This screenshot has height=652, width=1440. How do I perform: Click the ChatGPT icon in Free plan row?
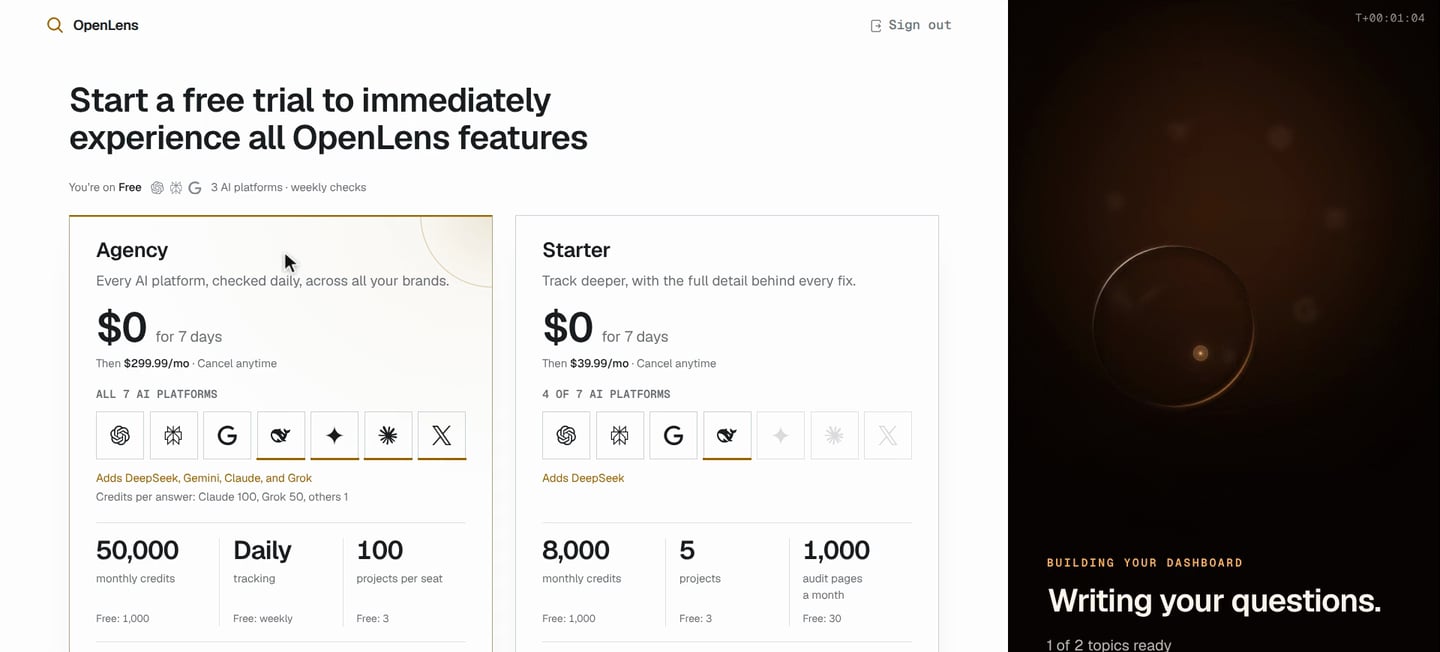tap(157, 187)
